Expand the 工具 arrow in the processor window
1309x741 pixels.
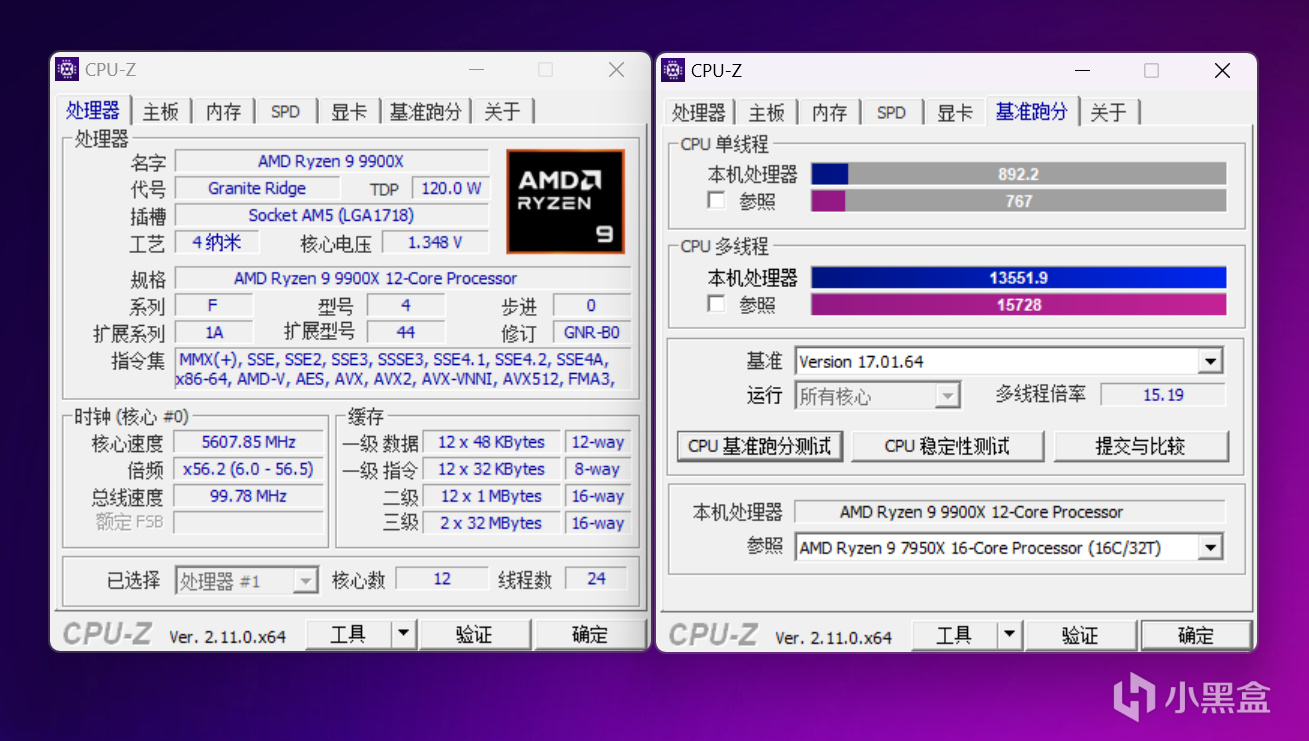[403, 634]
